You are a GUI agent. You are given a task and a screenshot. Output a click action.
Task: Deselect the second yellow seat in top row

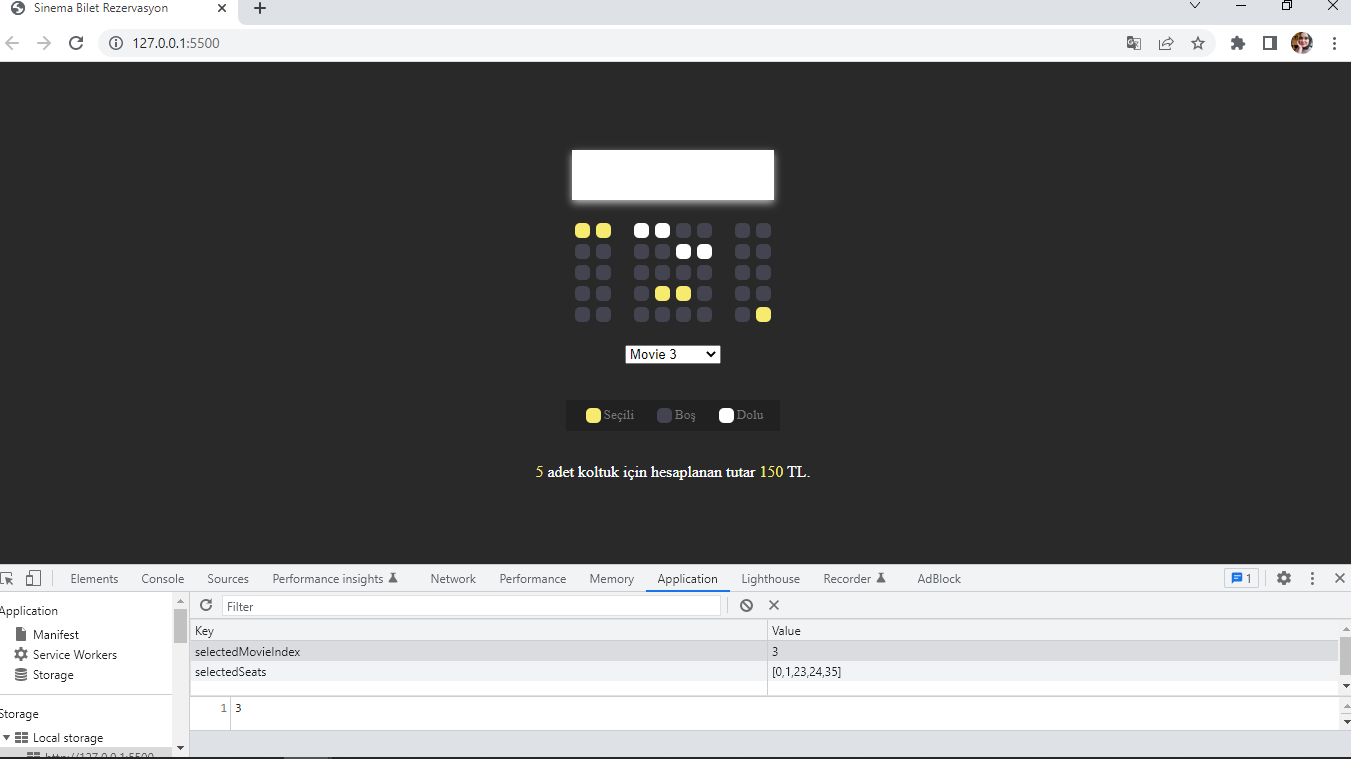(x=603, y=231)
